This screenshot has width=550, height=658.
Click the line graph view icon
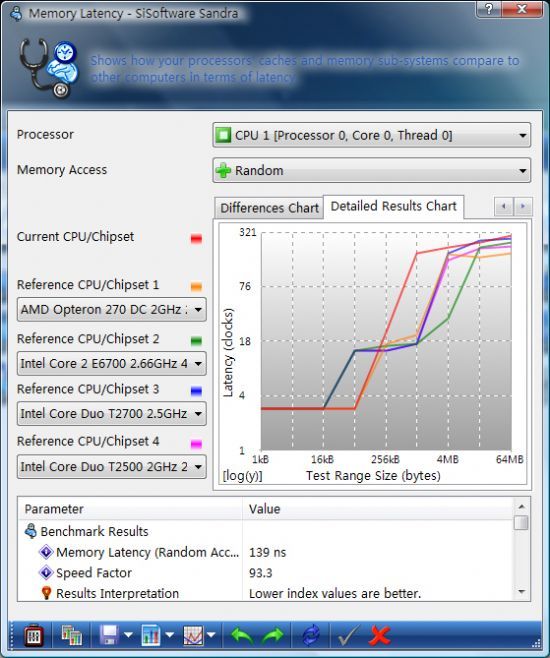coord(193,635)
